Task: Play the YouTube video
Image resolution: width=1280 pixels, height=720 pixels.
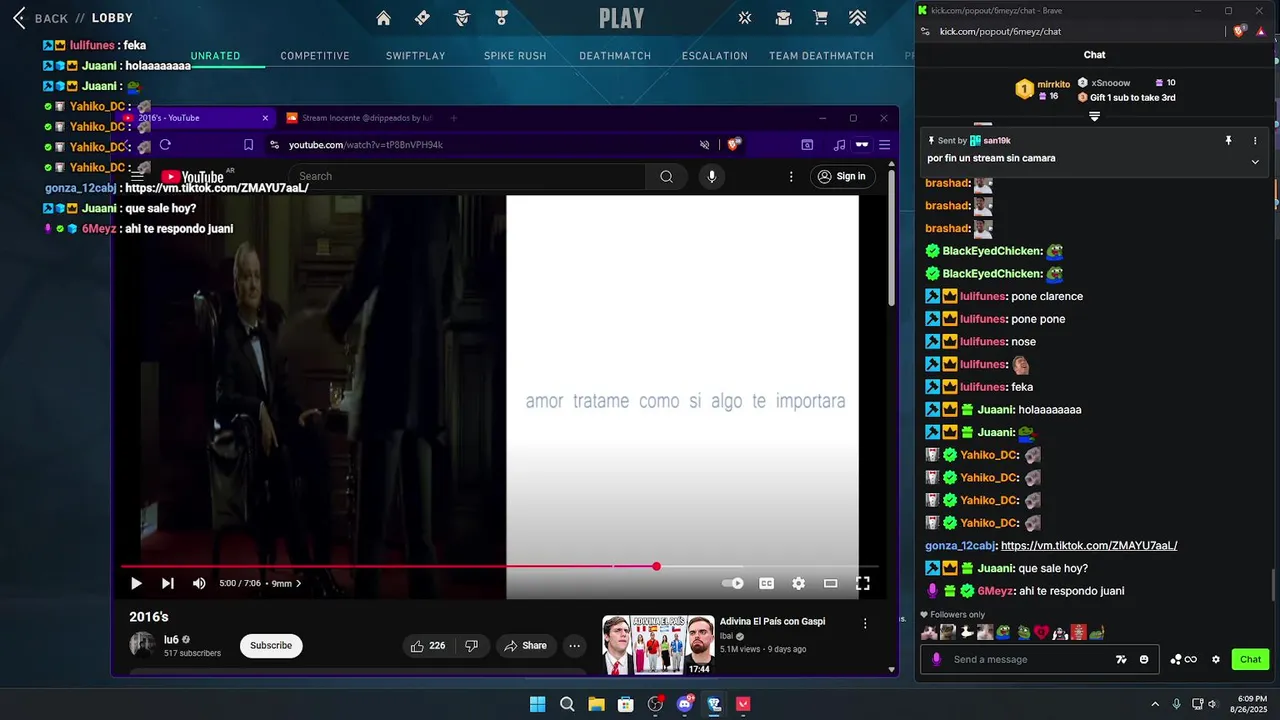Action: [x=136, y=583]
